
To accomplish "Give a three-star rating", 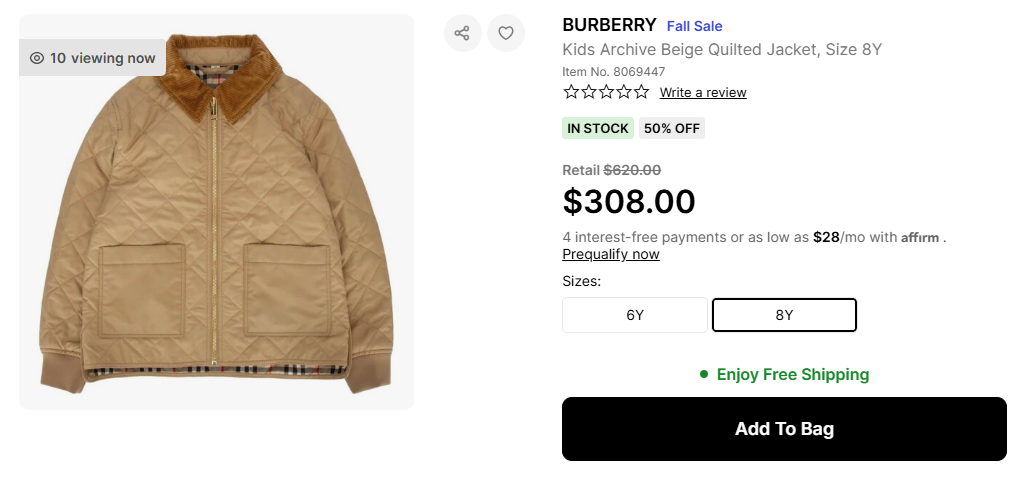I will (606, 92).
